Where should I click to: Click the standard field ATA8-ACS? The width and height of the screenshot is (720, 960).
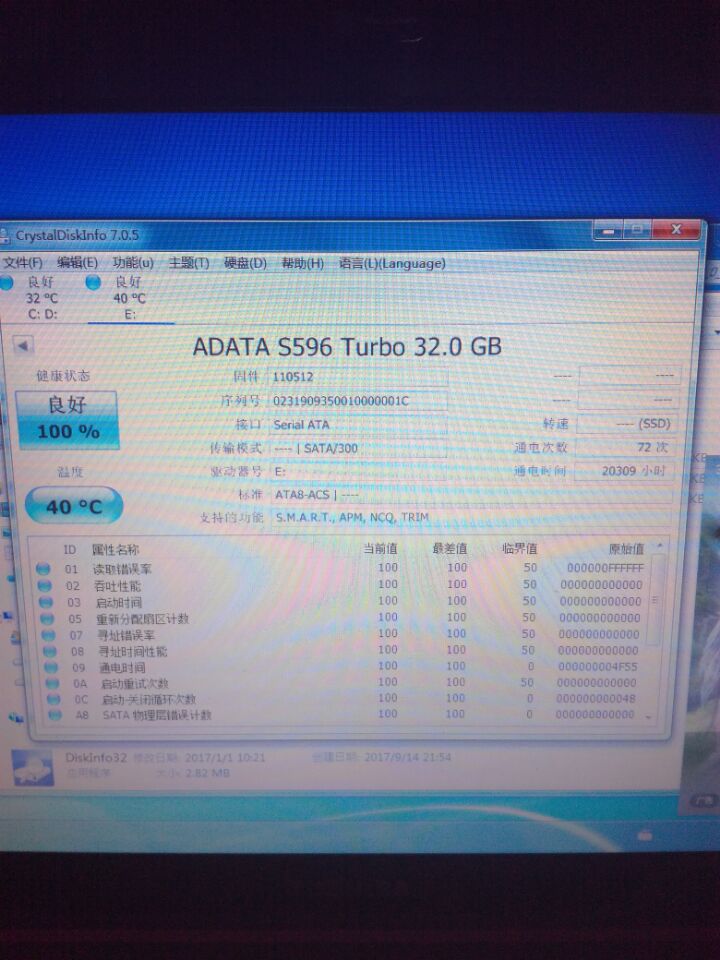click(471, 494)
